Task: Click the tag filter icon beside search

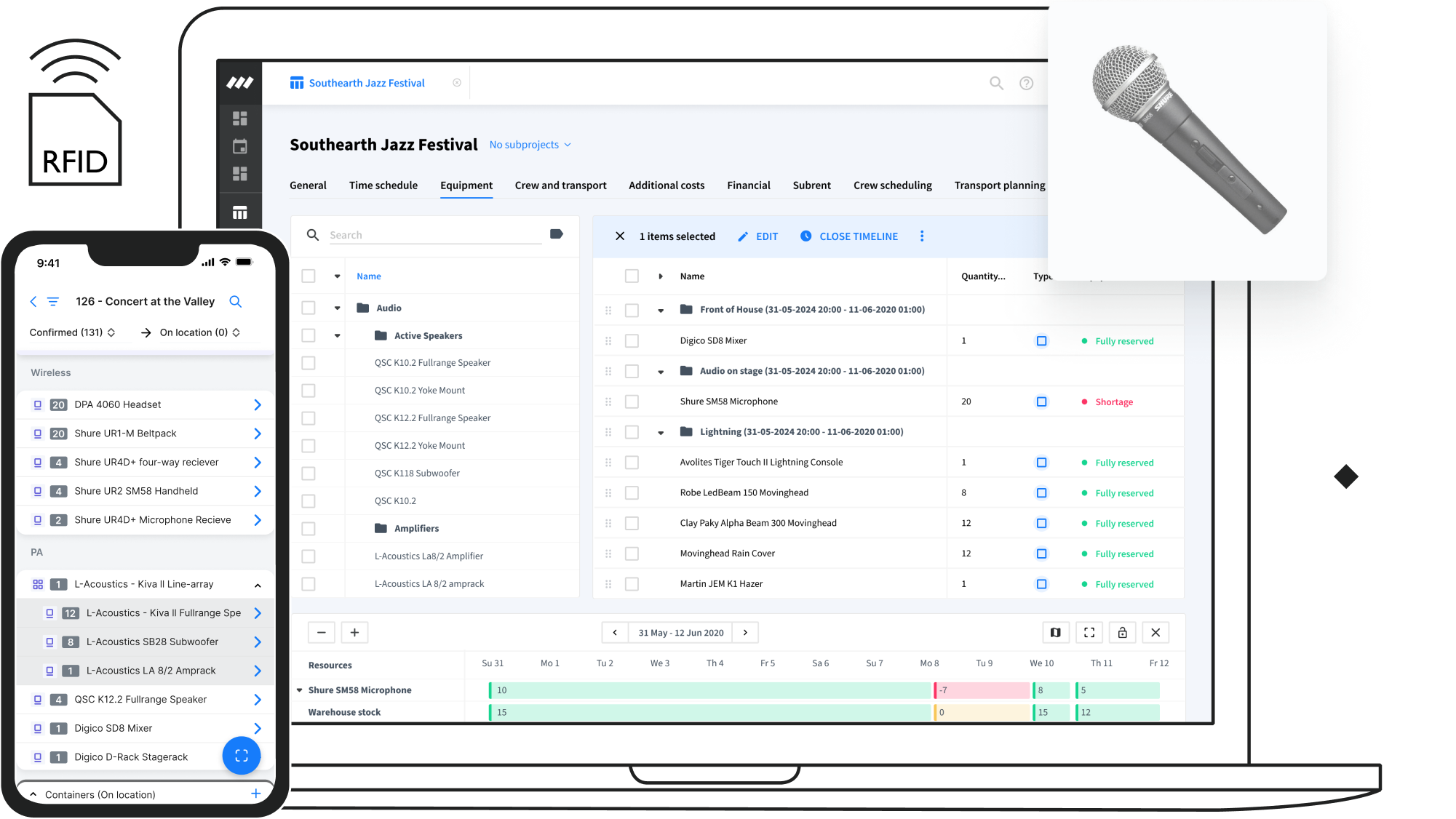Action: tap(557, 234)
